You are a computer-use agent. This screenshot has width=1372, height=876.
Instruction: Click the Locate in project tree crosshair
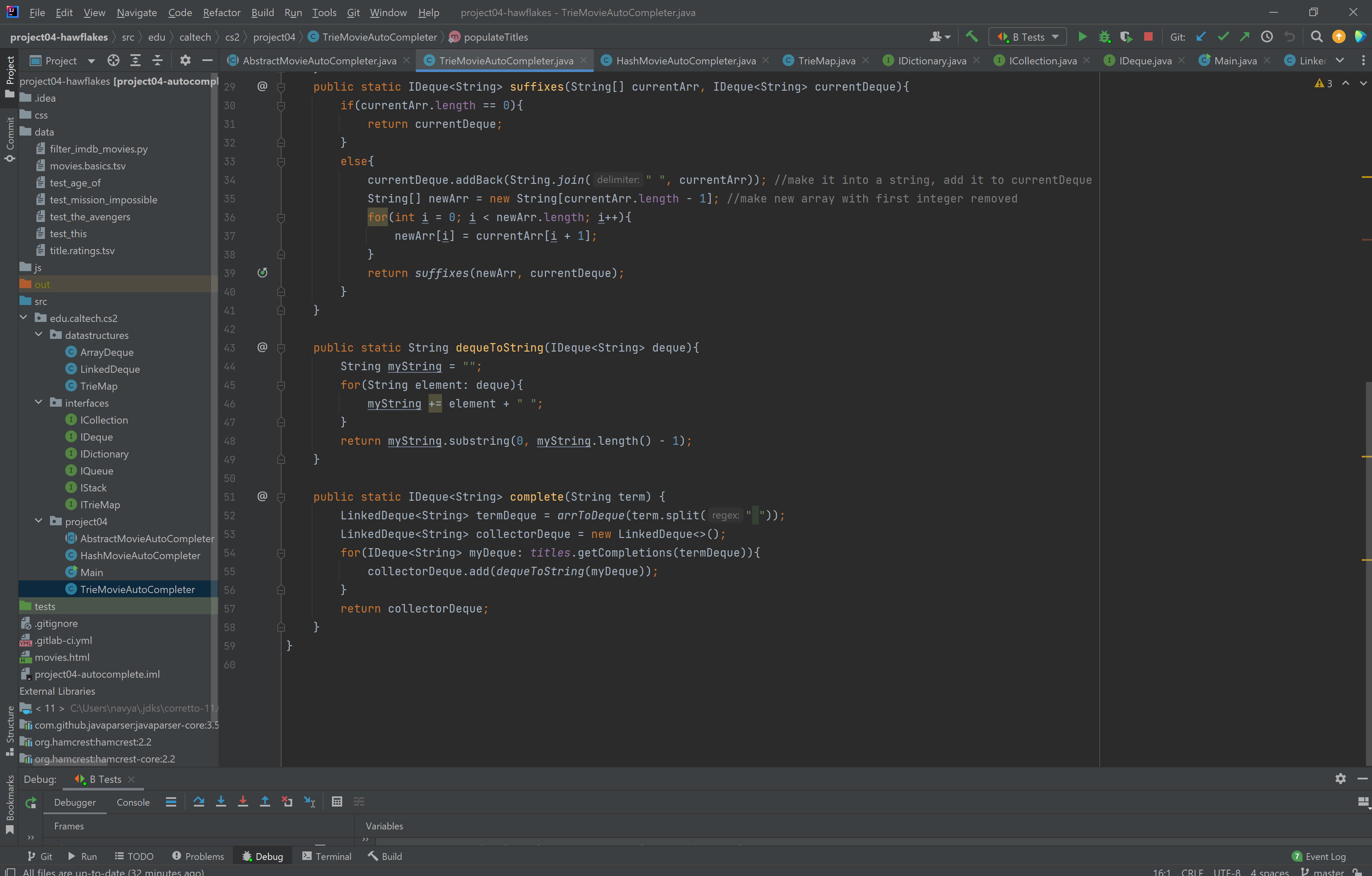(113, 61)
